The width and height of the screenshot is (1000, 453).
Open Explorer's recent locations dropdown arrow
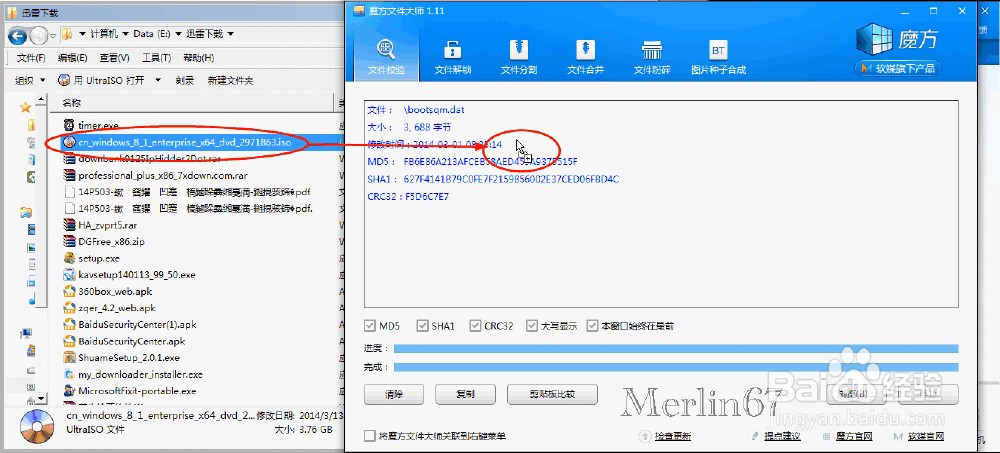[x=54, y=35]
